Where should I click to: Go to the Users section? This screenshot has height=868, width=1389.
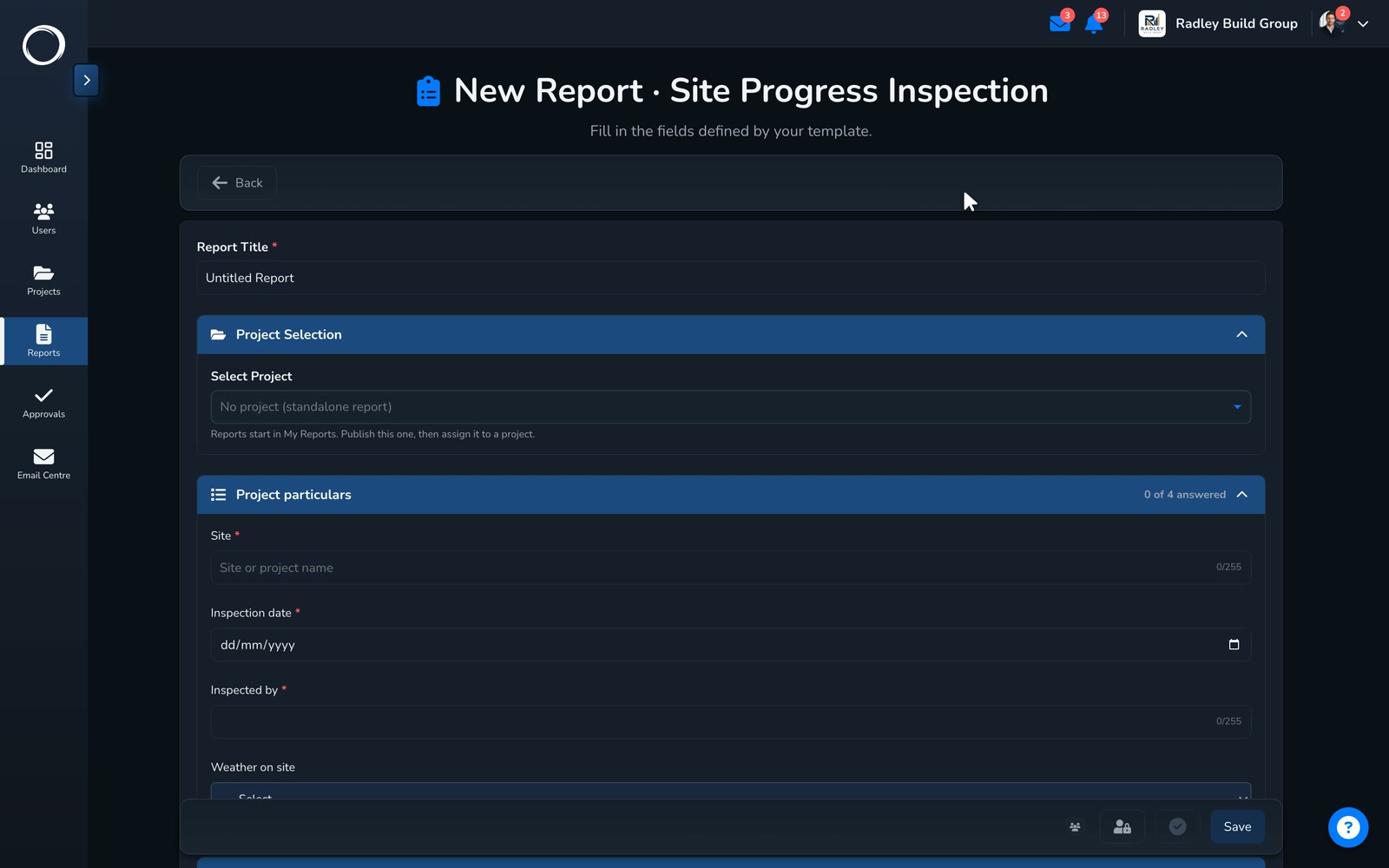43,219
